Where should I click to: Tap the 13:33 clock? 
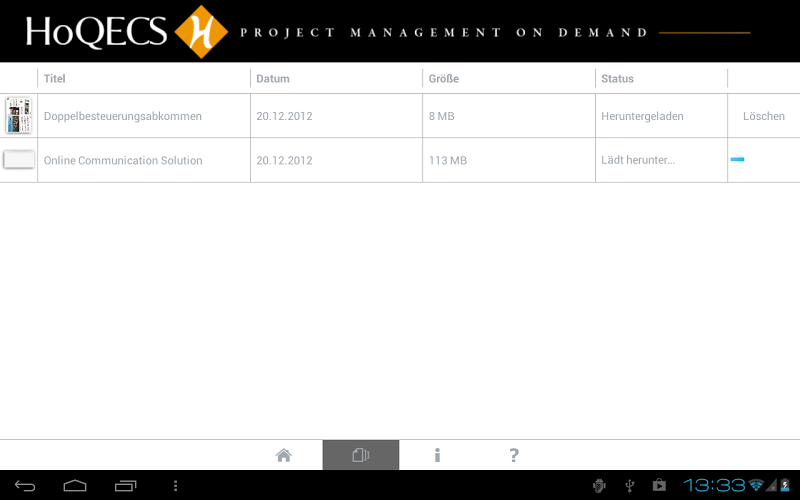pyautogui.click(x=715, y=485)
